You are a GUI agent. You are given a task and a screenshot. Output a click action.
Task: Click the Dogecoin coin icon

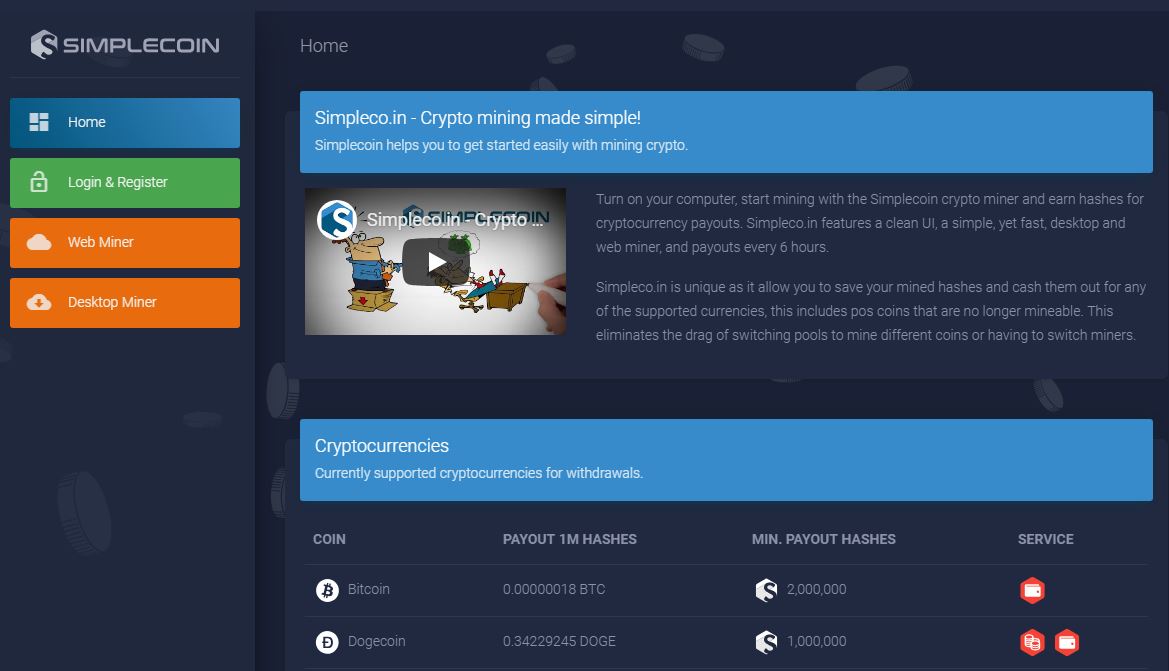pyautogui.click(x=327, y=642)
